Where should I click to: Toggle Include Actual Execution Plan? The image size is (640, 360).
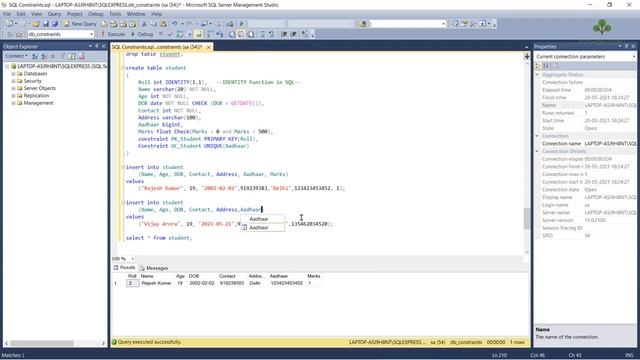[210, 34]
